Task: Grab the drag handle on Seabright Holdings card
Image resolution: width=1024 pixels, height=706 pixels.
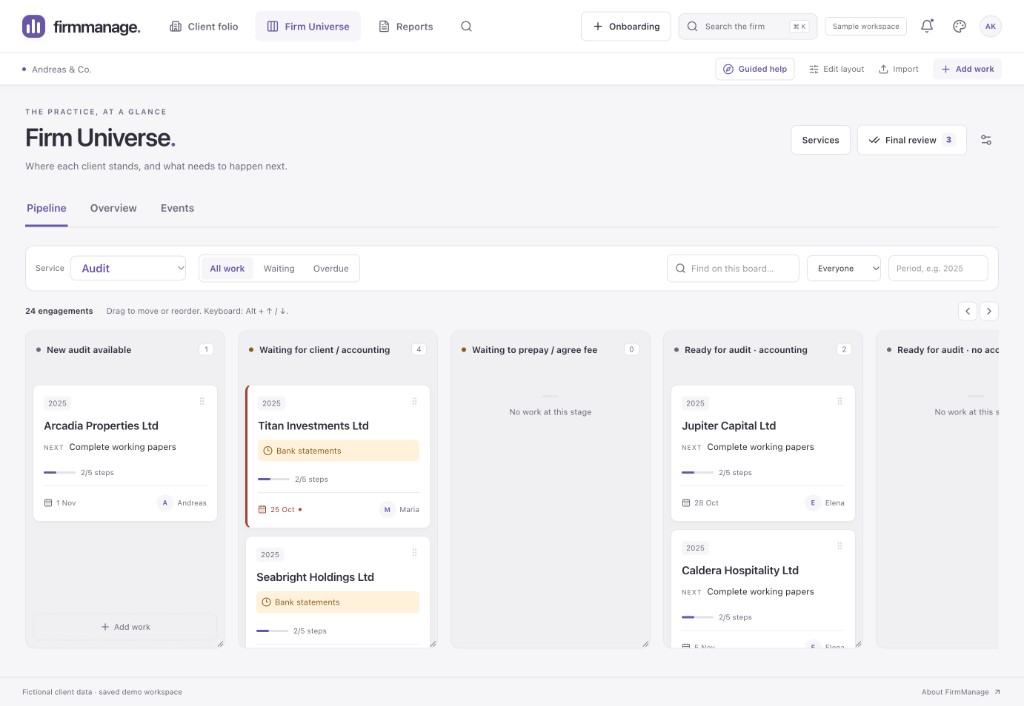Action: (x=415, y=553)
